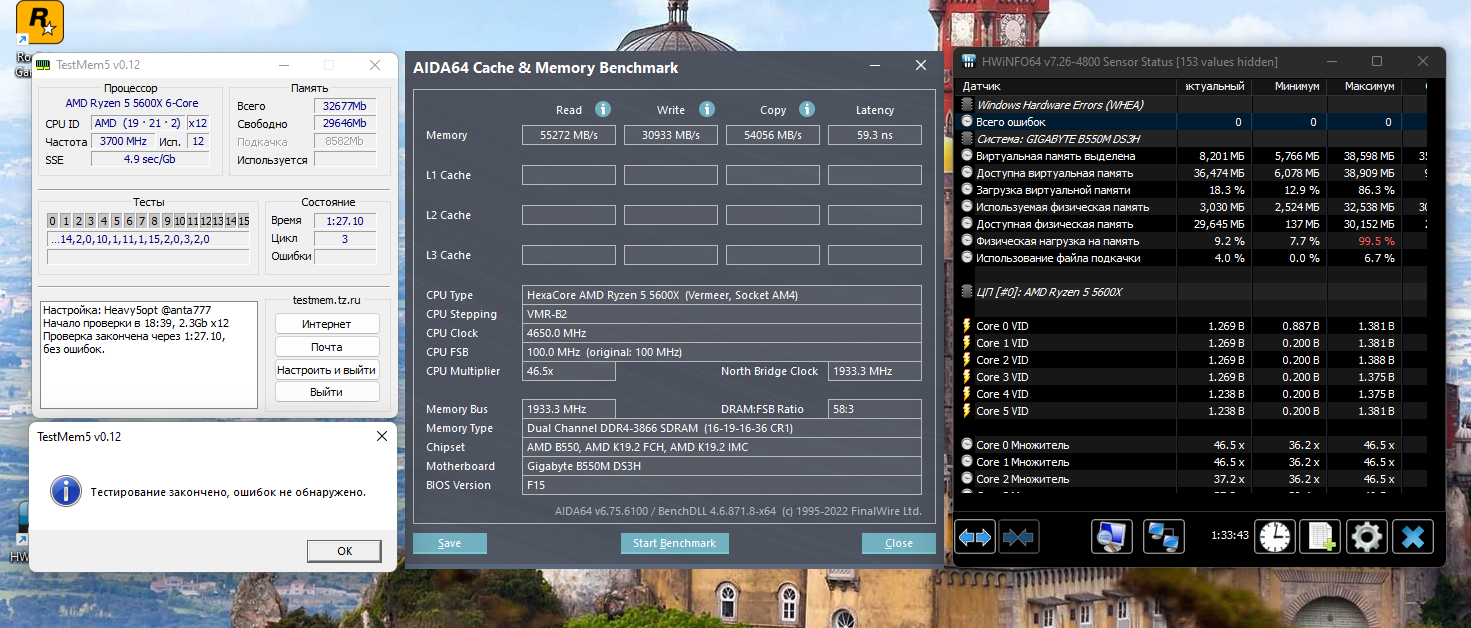Screen dimensions: 1471x628
Task: Confirm the TestMem5 dialog with OK
Action: (x=344, y=551)
